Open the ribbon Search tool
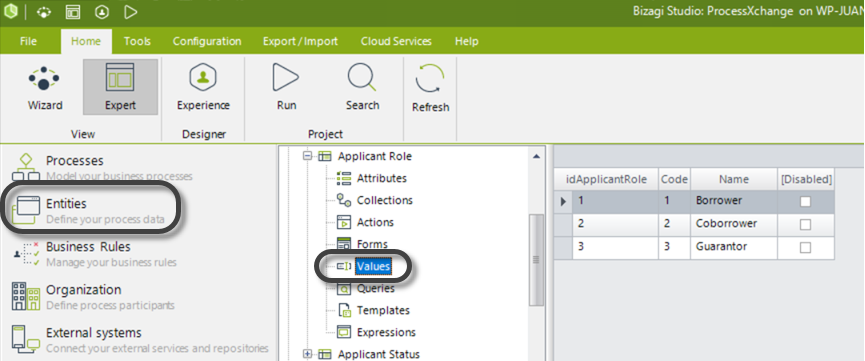Viewport: 865px width, 361px height. click(362, 87)
